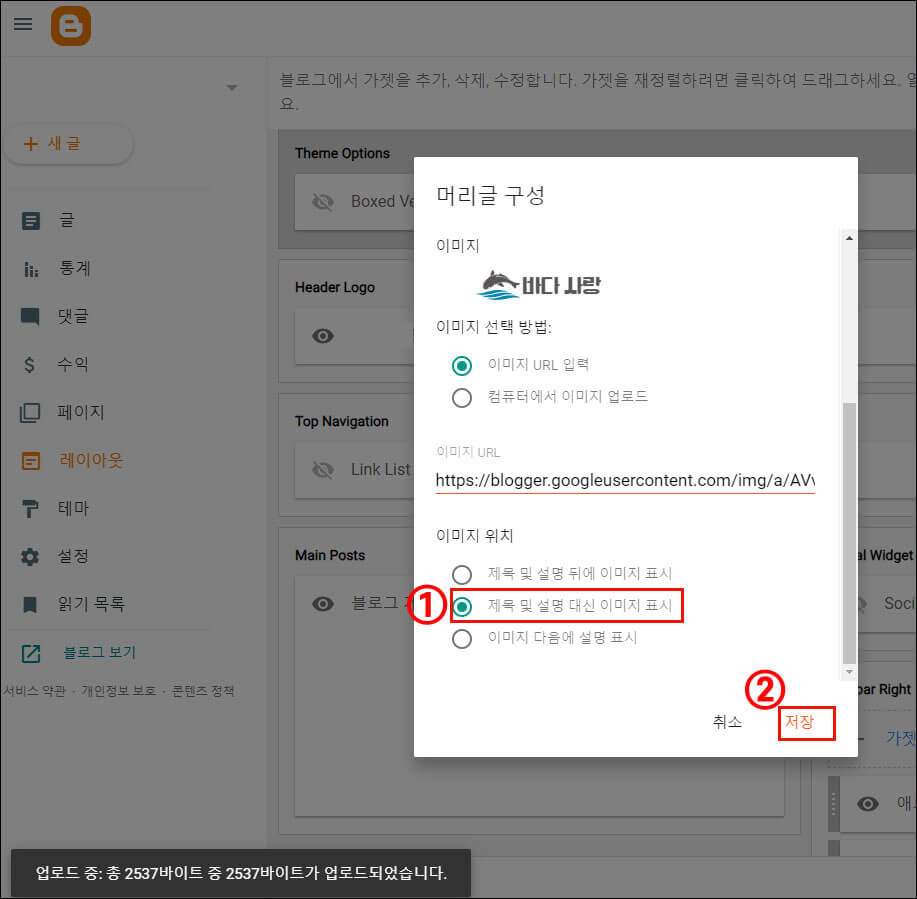Click the dialog scrollbar down arrow
Image resolution: width=917 pixels, height=899 pixels.
pyautogui.click(x=849, y=672)
